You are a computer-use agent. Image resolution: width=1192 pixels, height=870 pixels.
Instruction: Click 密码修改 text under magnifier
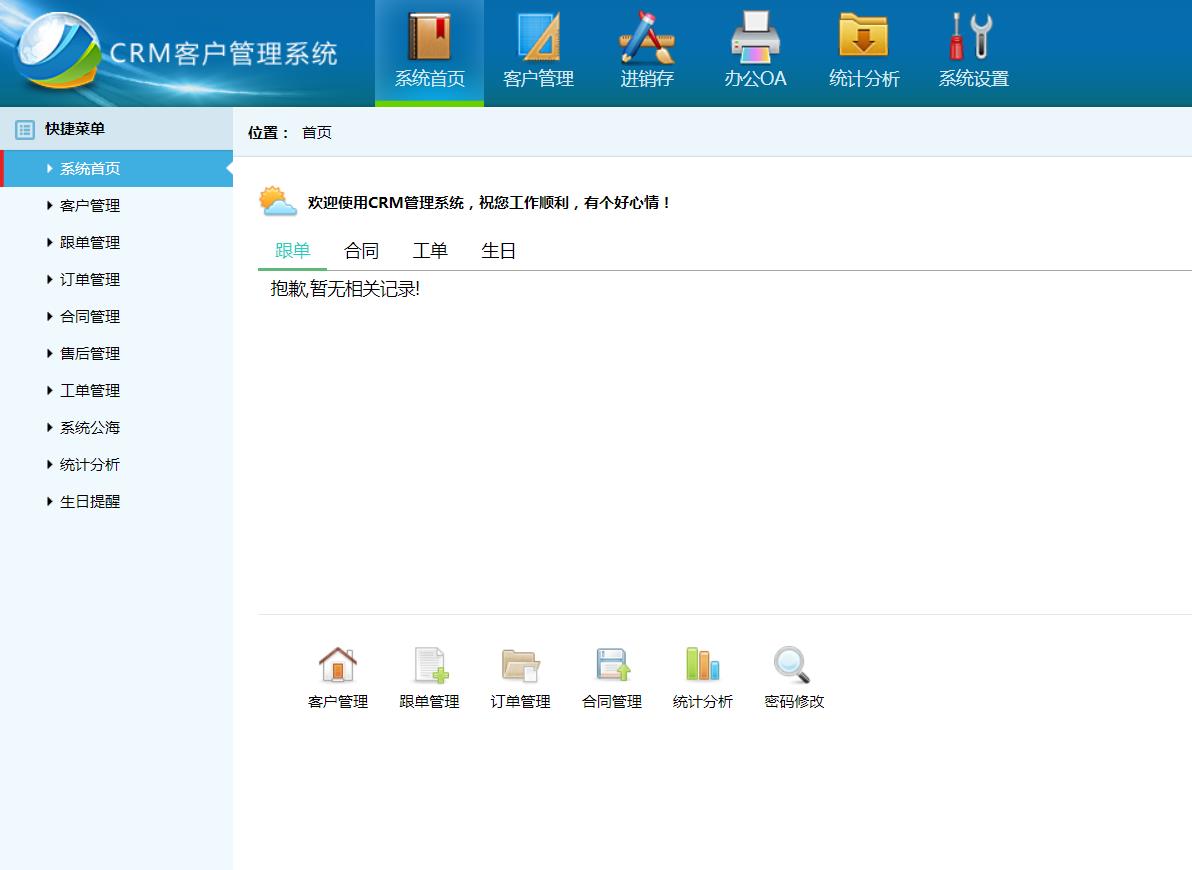coord(794,701)
